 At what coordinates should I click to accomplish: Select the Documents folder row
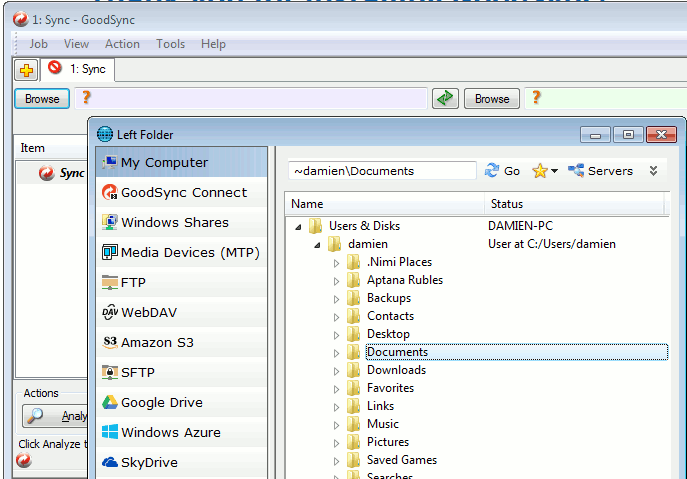point(517,352)
